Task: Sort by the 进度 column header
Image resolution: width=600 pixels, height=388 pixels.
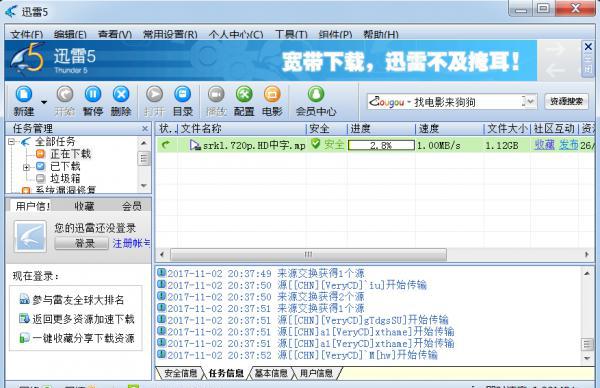Action: point(381,129)
